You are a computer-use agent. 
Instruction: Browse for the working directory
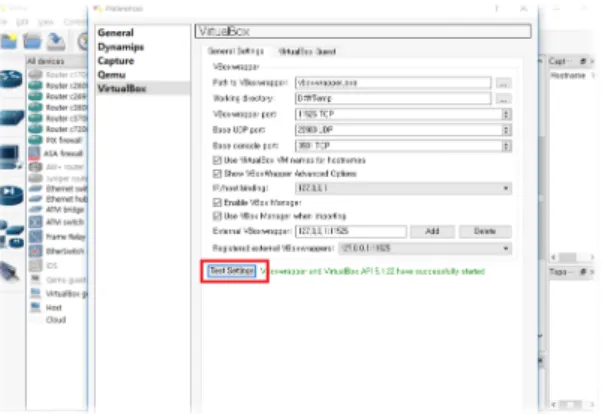[x=503, y=99]
